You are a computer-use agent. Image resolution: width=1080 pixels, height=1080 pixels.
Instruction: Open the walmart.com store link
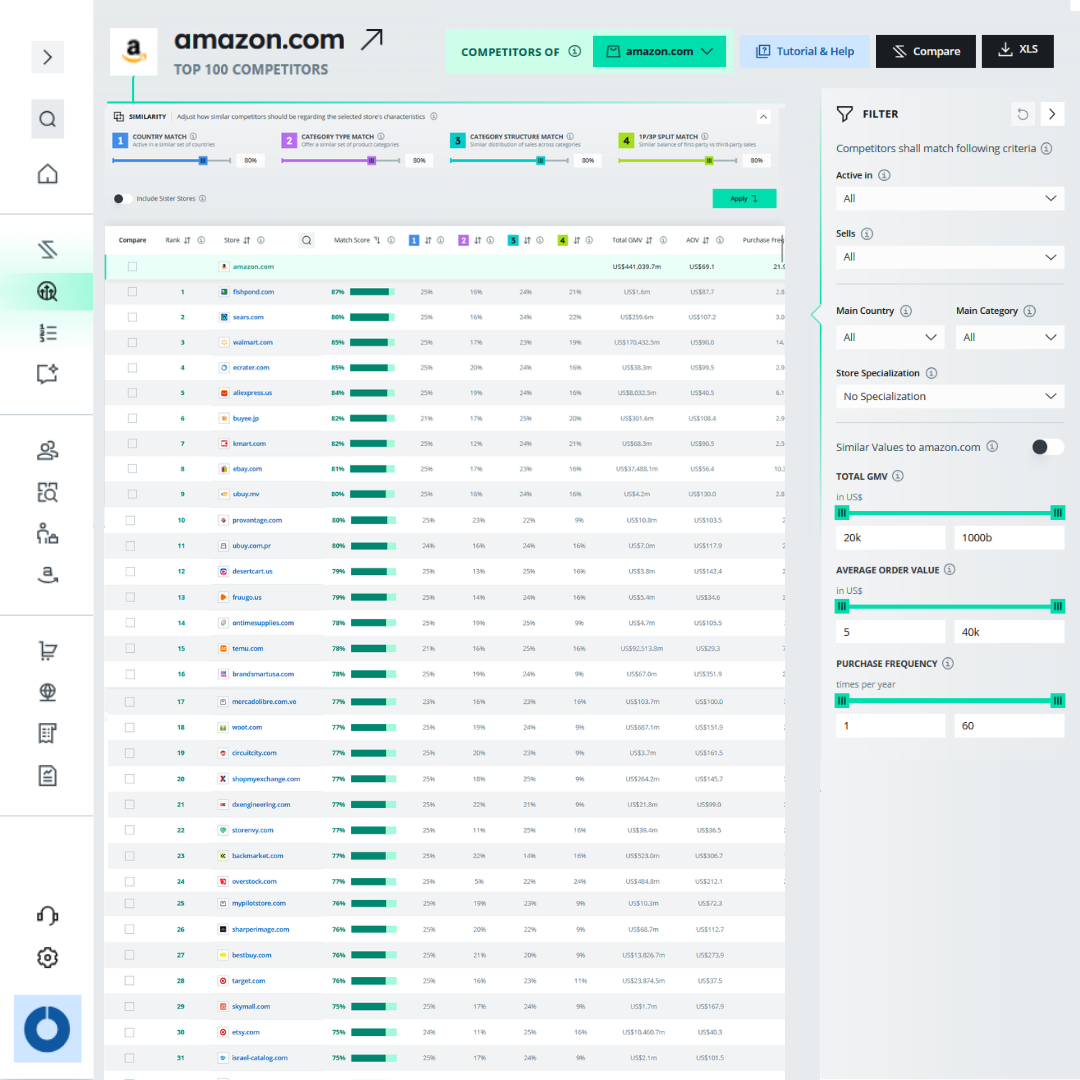(252, 342)
